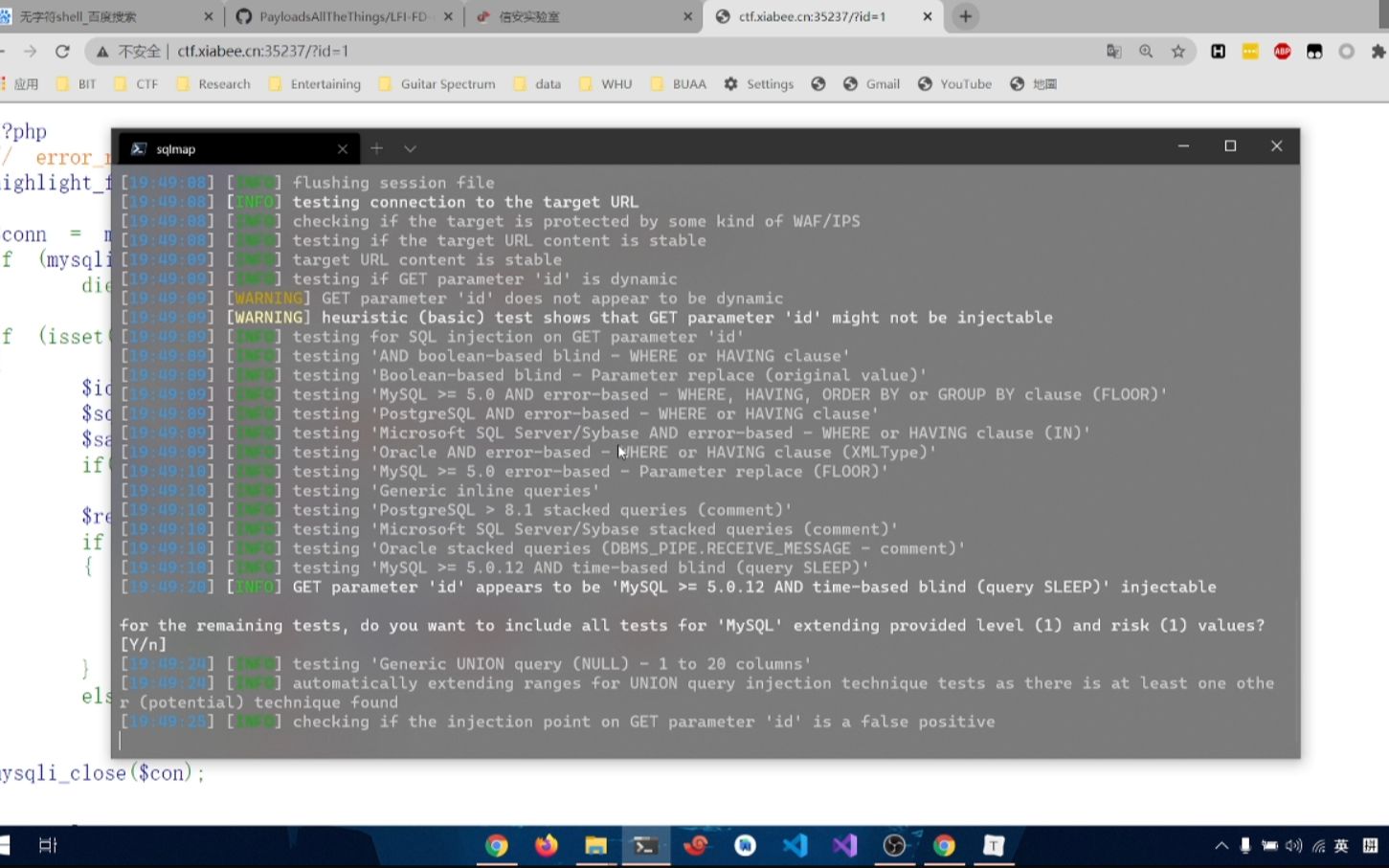Open the round blue-white app on taskbar
The width and height of the screenshot is (1389, 868).
[745, 845]
